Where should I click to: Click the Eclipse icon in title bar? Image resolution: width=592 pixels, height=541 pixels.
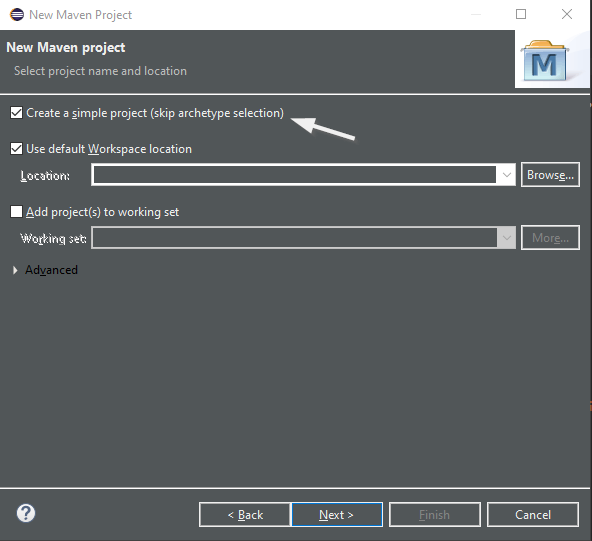pyautogui.click(x=17, y=15)
